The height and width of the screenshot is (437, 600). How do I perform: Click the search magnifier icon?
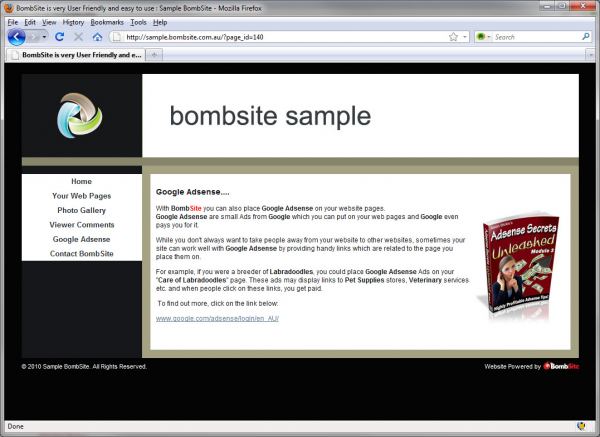click(x=585, y=37)
